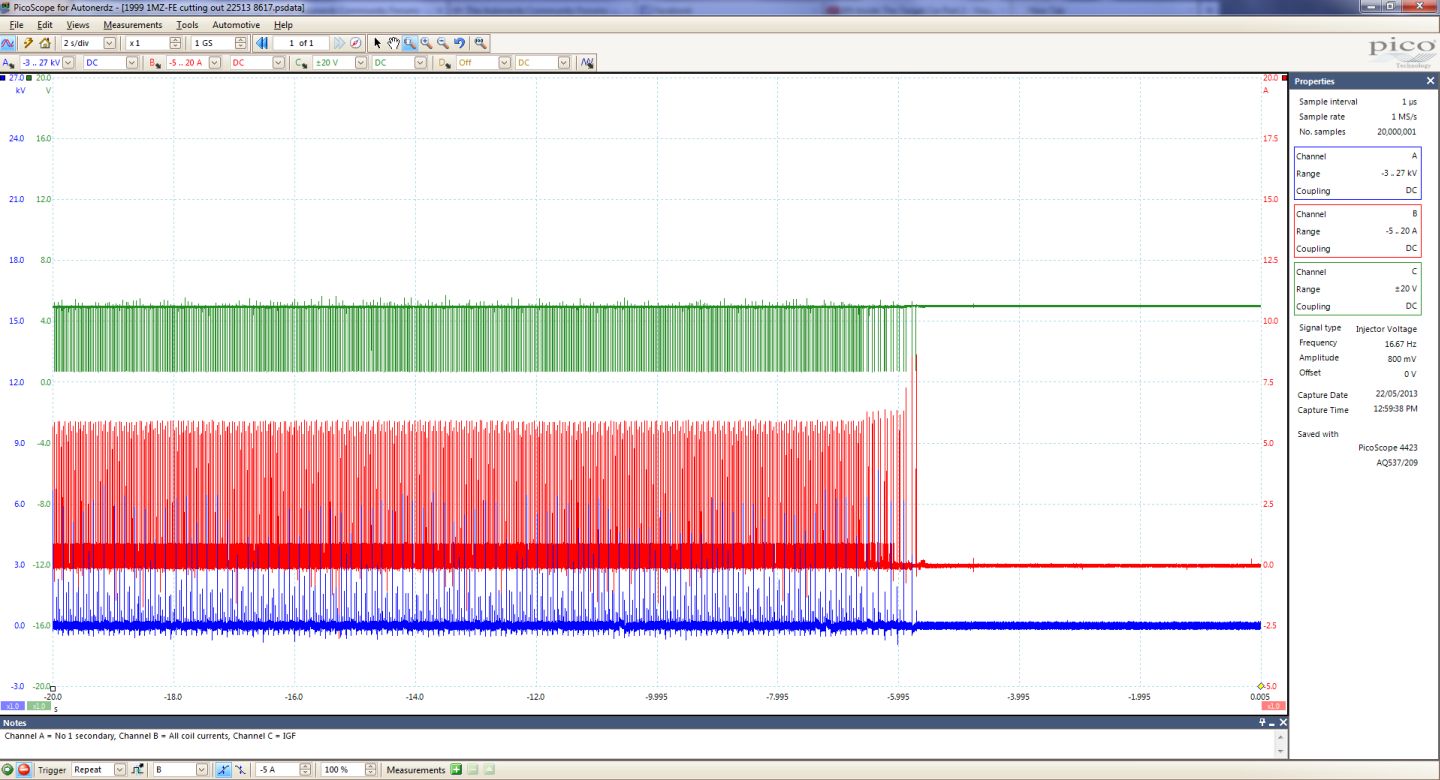The image size is (1440, 780).
Task: Open Channel C DC coupling dropdown
Action: [x=421, y=62]
